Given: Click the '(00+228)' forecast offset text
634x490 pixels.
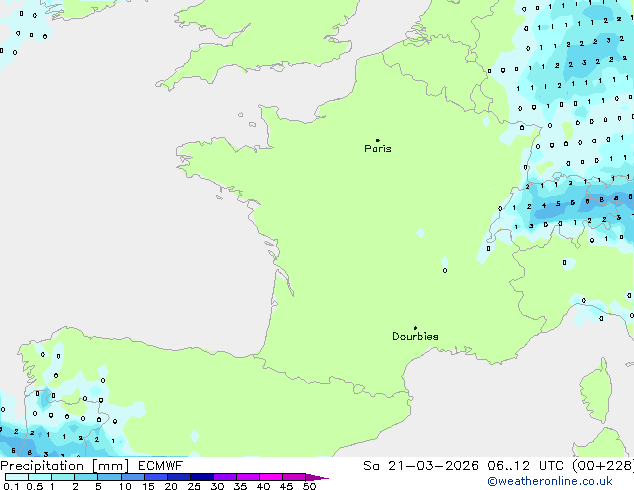Looking at the screenshot, I should coord(603,466).
